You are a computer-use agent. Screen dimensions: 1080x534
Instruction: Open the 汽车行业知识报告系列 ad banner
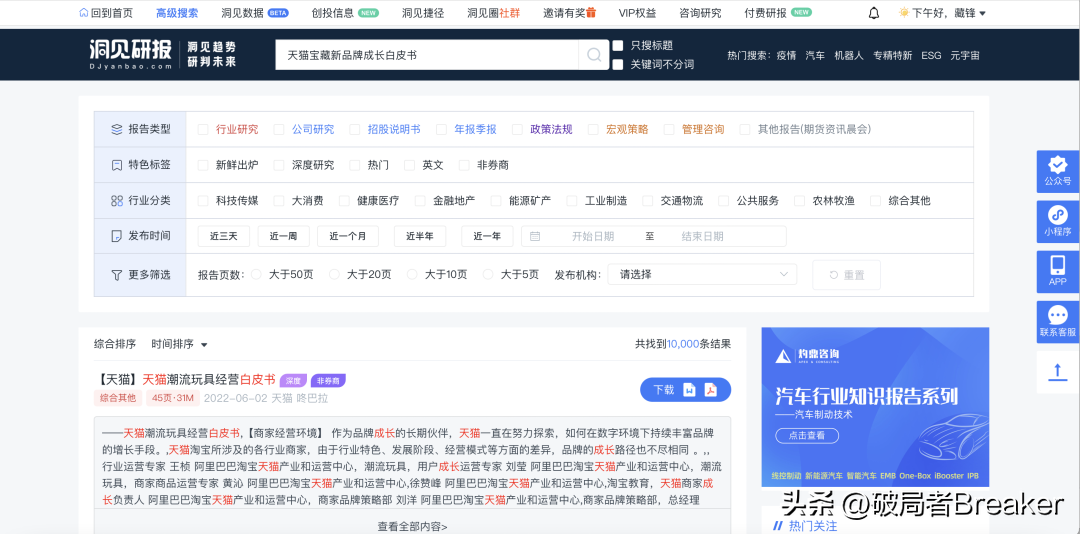point(875,407)
